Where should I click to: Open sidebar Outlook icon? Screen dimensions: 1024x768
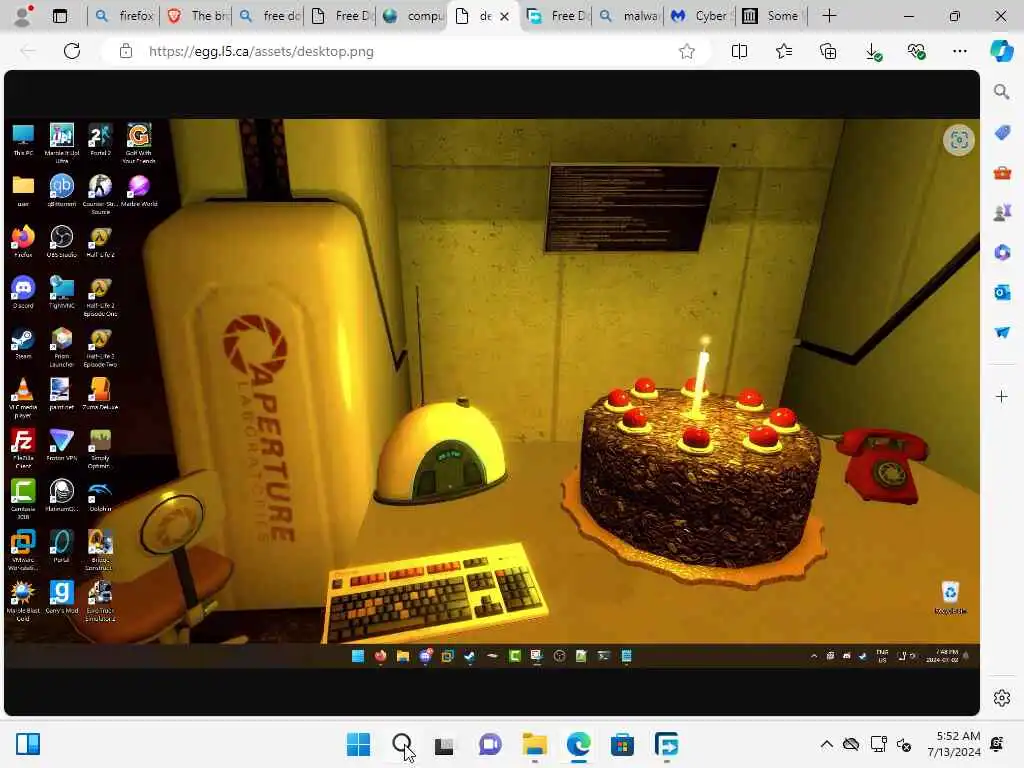tap(1002, 292)
